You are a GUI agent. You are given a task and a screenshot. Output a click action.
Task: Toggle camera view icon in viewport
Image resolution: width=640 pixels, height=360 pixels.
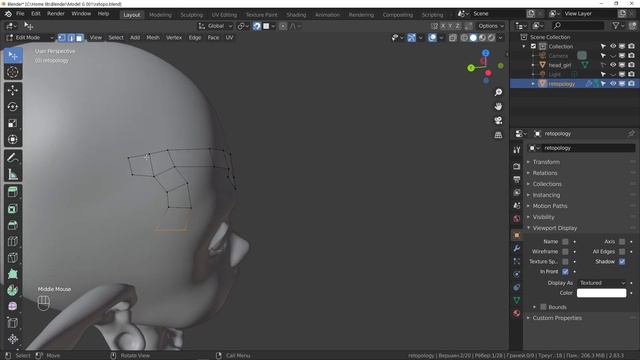[x=498, y=120]
